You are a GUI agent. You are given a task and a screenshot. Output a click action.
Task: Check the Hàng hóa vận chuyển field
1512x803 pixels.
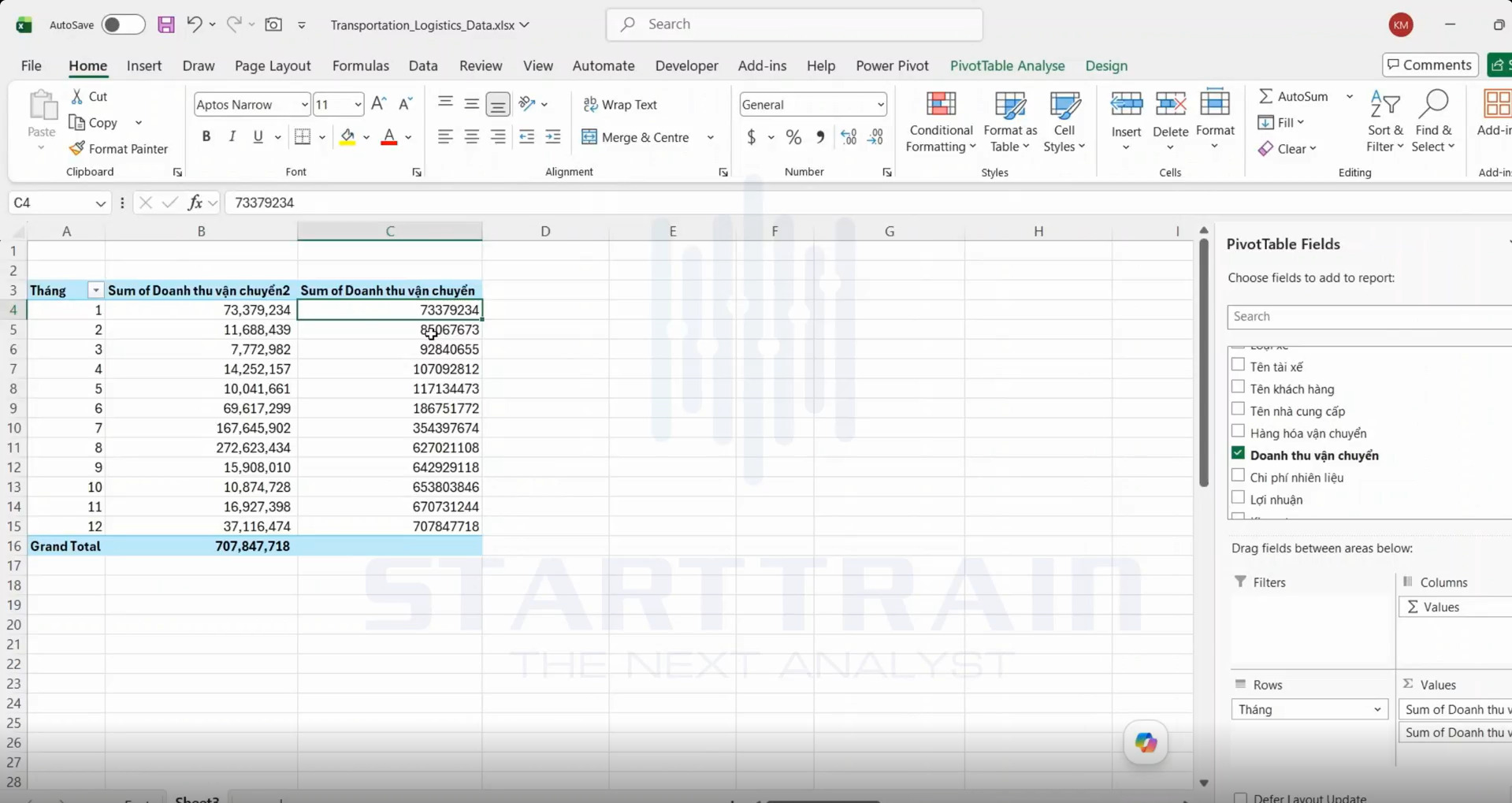pyautogui.click(x=1238, y=431)
